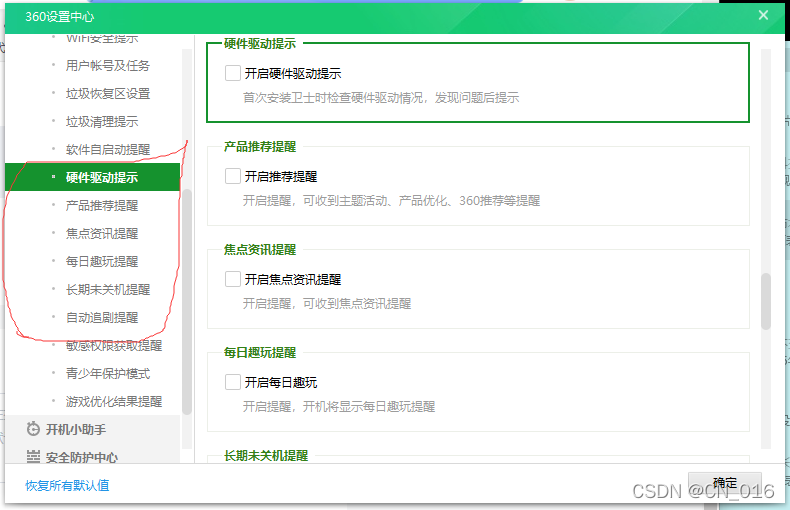Close the 360设置中心 dialog
The width and height of the screenshot is (790, 510).
tap(763, 16)
